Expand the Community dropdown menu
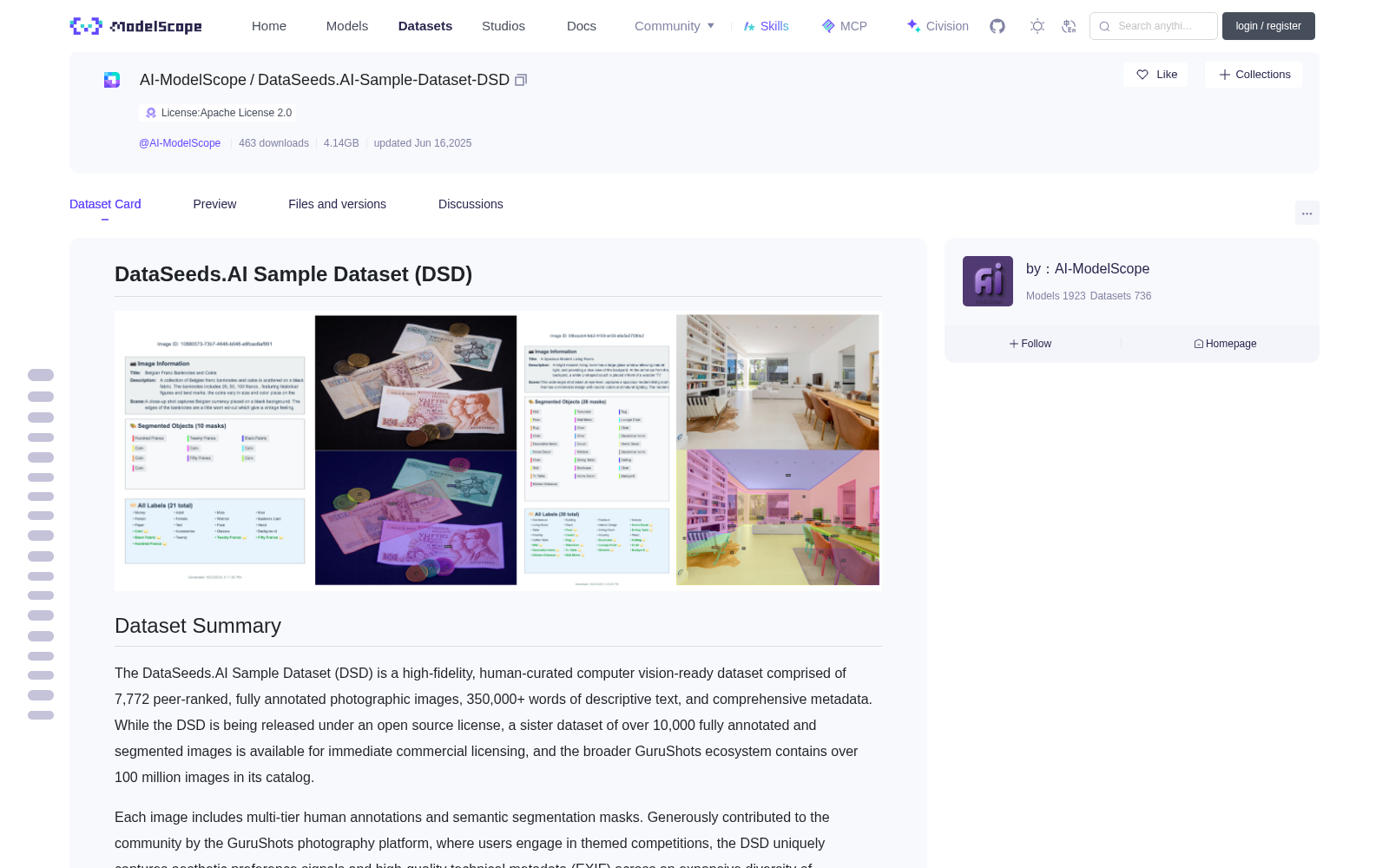 (675, 26)
